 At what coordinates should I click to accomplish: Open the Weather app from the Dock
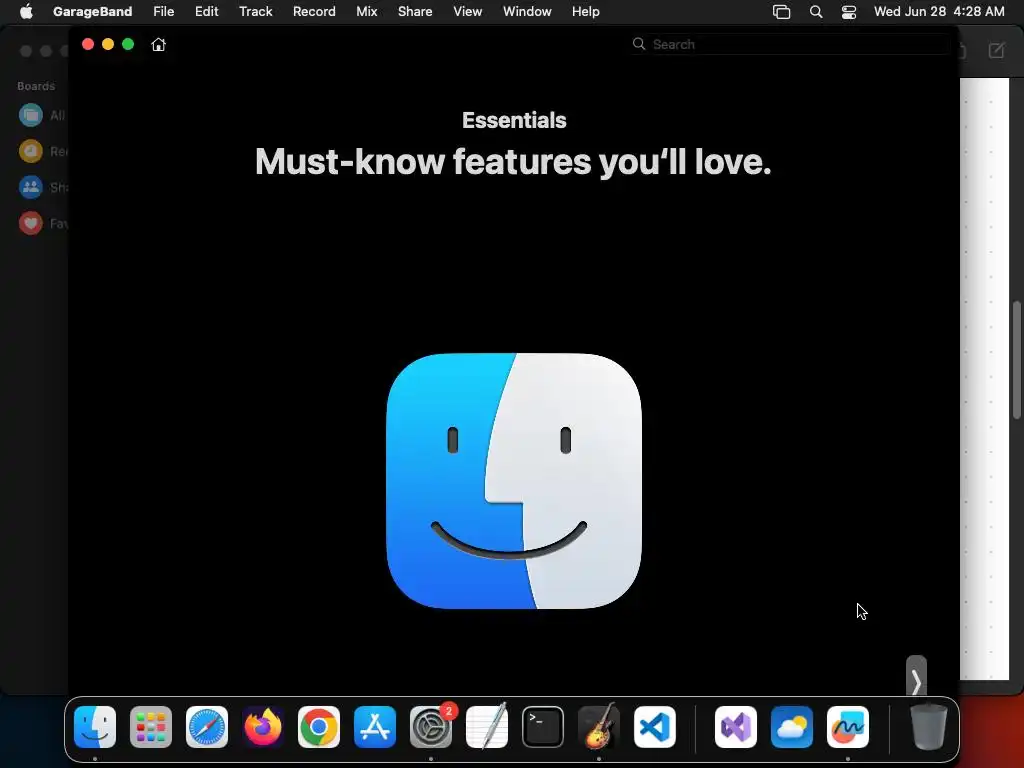(792, 727)
